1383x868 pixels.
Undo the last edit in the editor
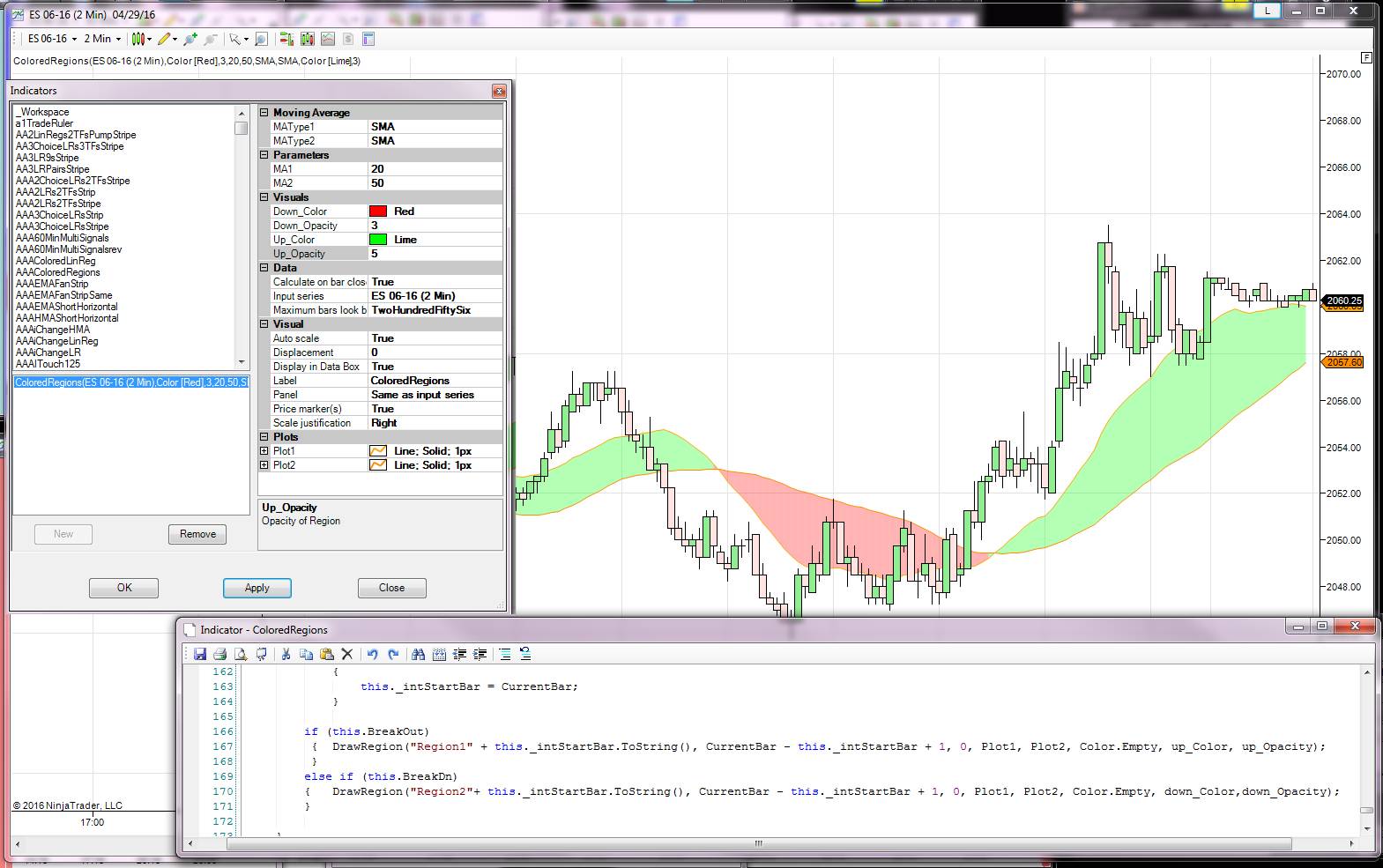tap(372, 654)
